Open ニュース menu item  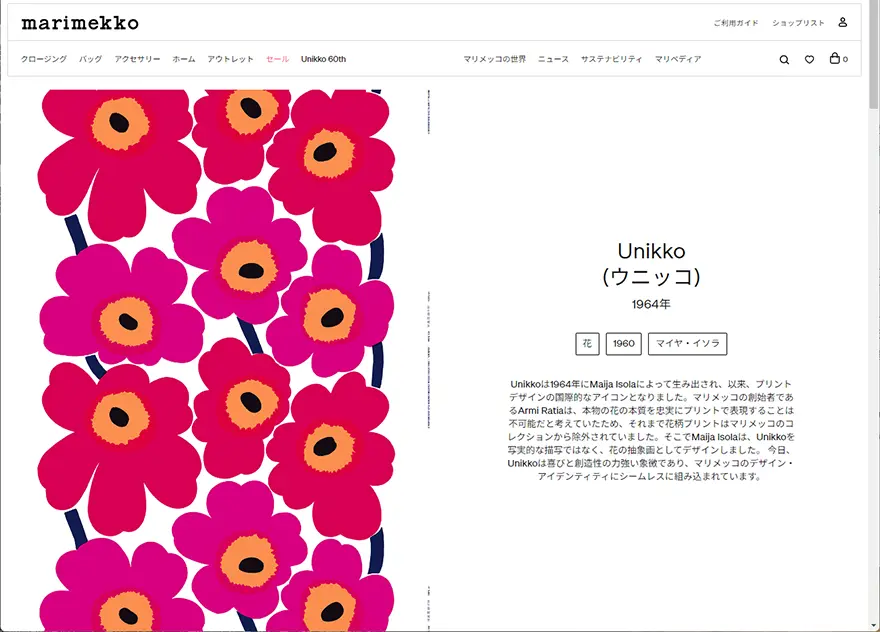tap(553, 59)
